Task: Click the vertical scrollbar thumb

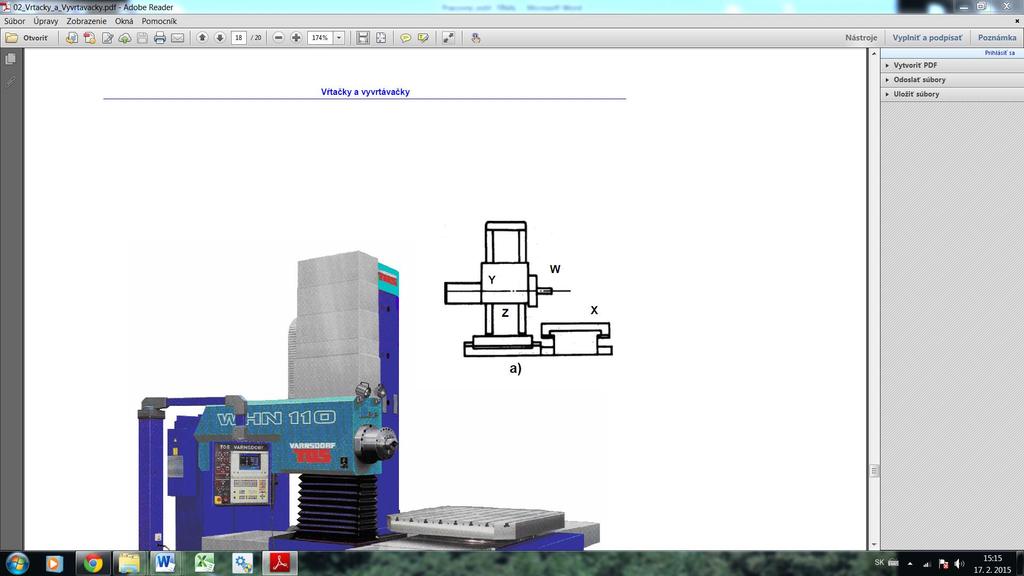Action: coord(874,470)
